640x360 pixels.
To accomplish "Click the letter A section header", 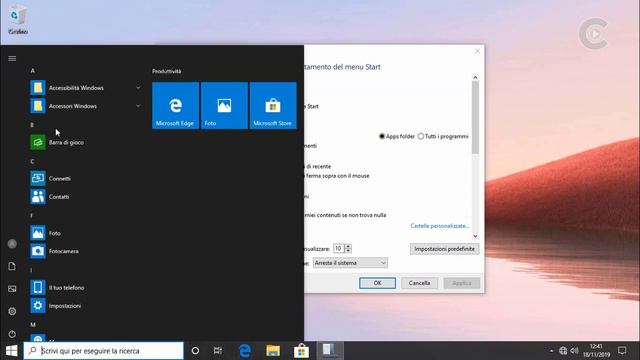I will pos(33,70).
